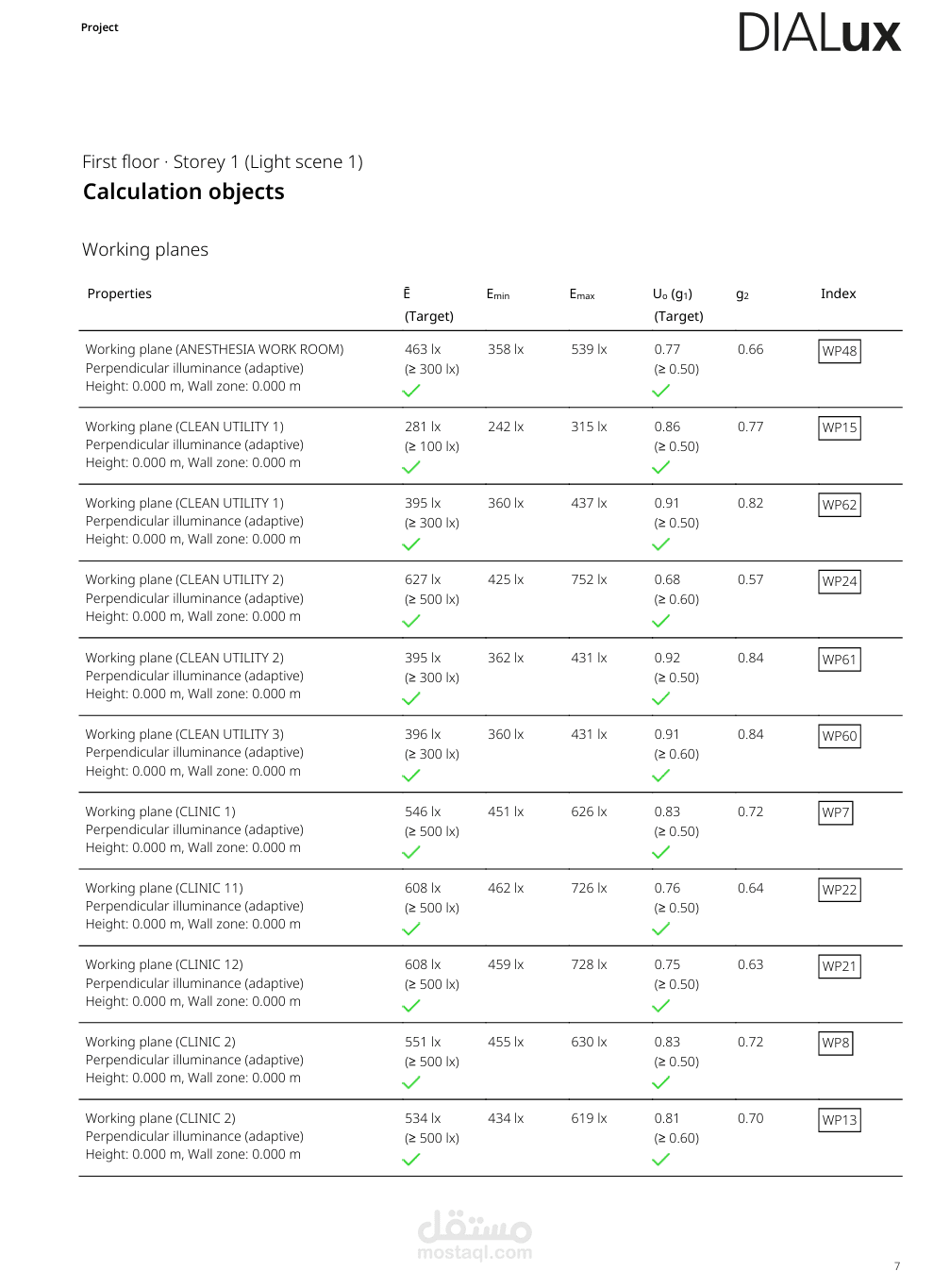Screen dimensions: 950x1288
Task: Click the WP7 index box
Action: [x=836, y=812]
